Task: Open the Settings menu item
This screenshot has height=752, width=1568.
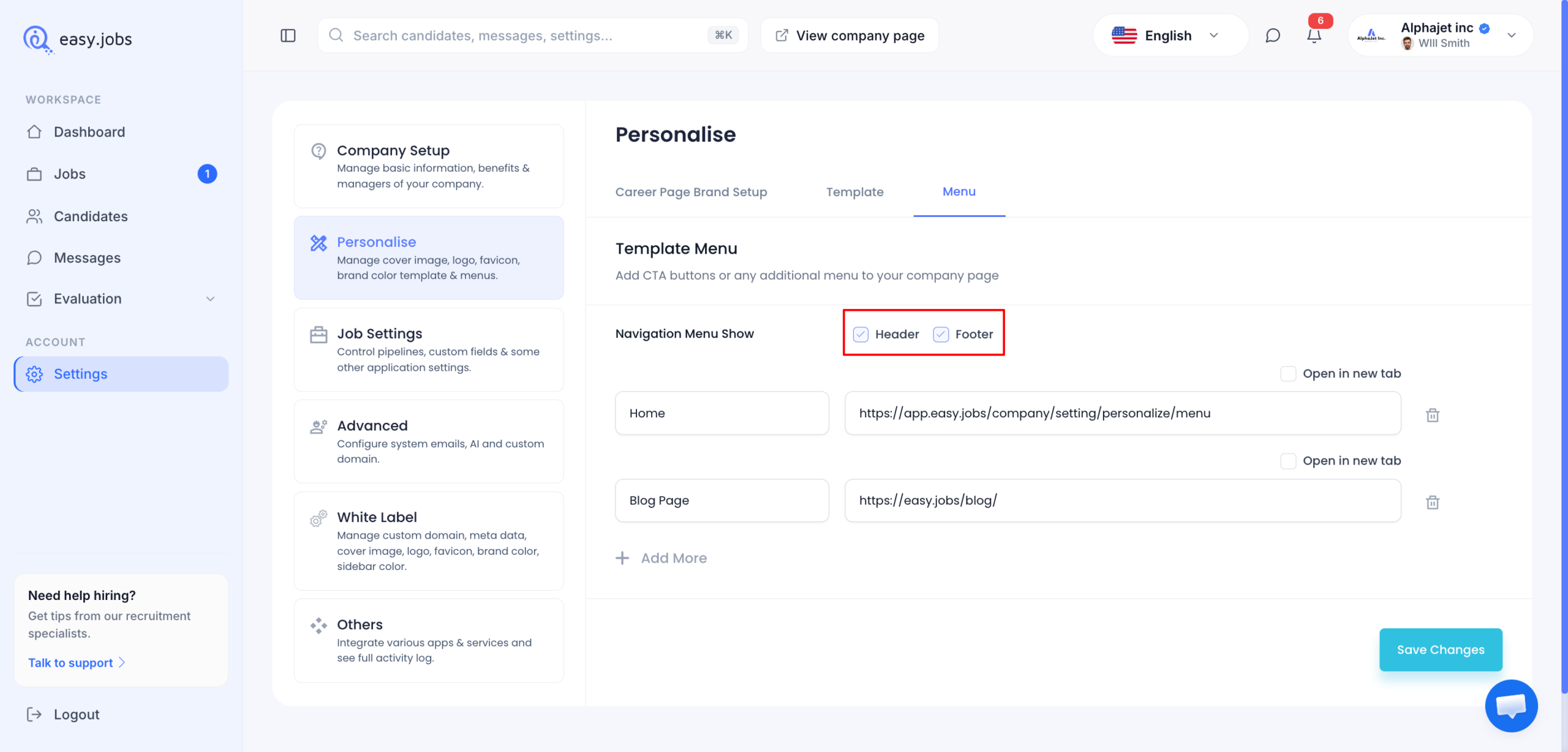Action: 121,374
